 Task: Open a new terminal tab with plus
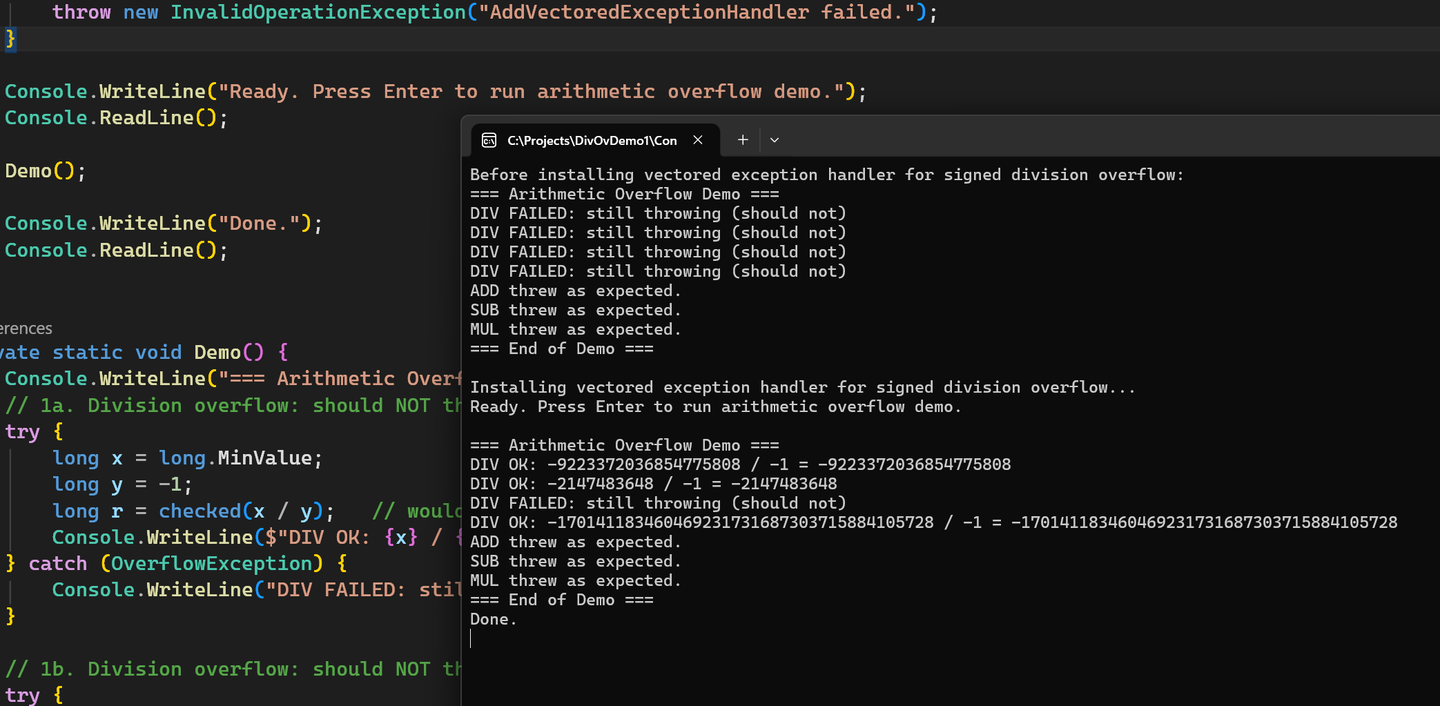pos(743,141)
